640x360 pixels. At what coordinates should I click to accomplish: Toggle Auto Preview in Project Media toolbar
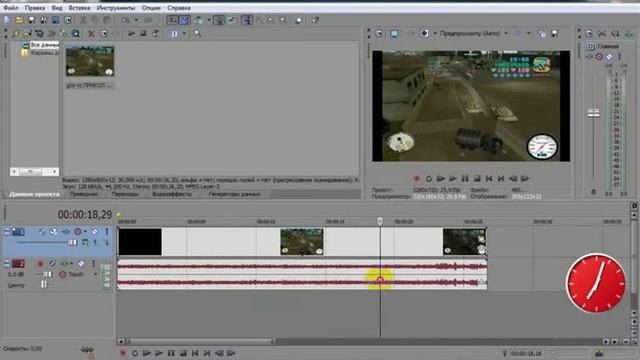pyautogui.click(x=156, y=33)
